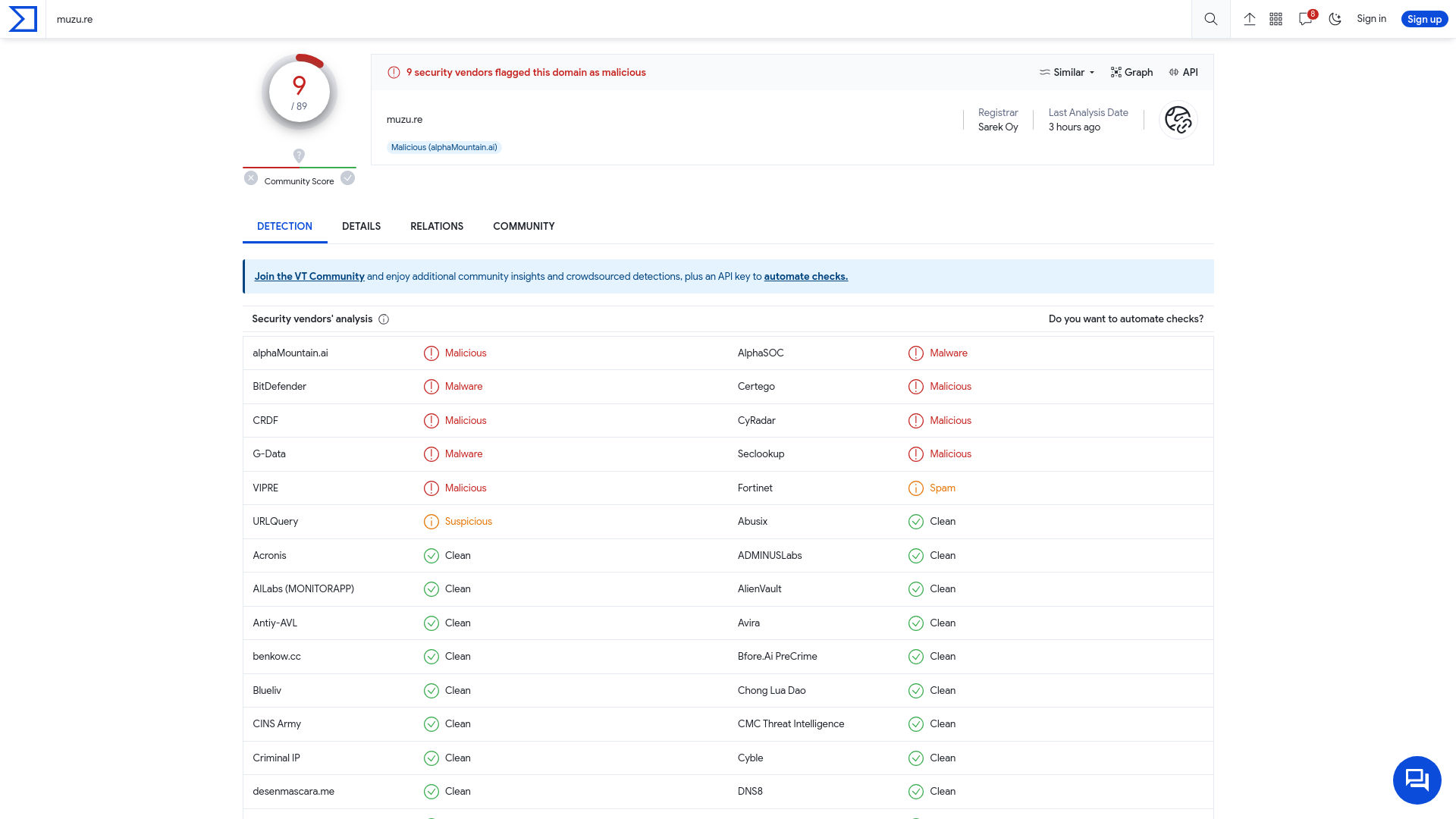Click Certego Malicious alert icon
This screenshot has width=1456, height=819.
point(916,387)
